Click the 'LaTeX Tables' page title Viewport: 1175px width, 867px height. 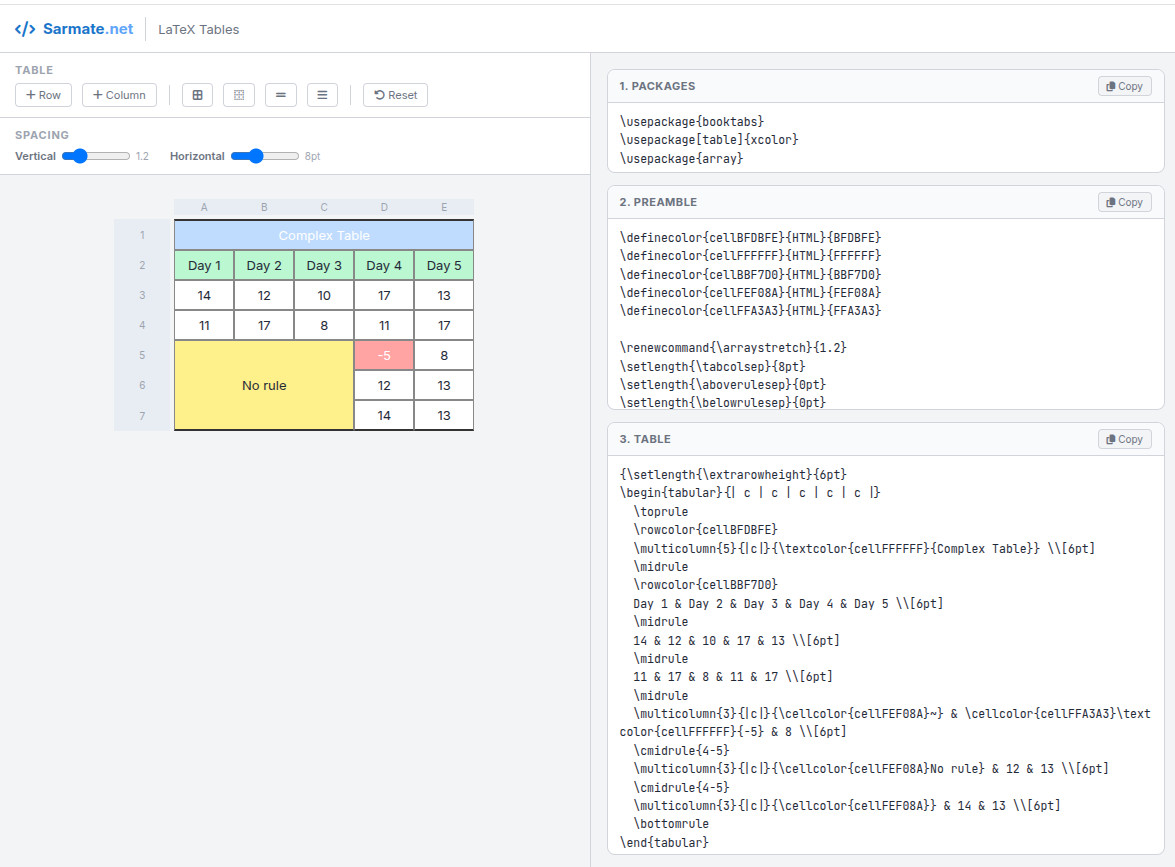coord(199,30)
